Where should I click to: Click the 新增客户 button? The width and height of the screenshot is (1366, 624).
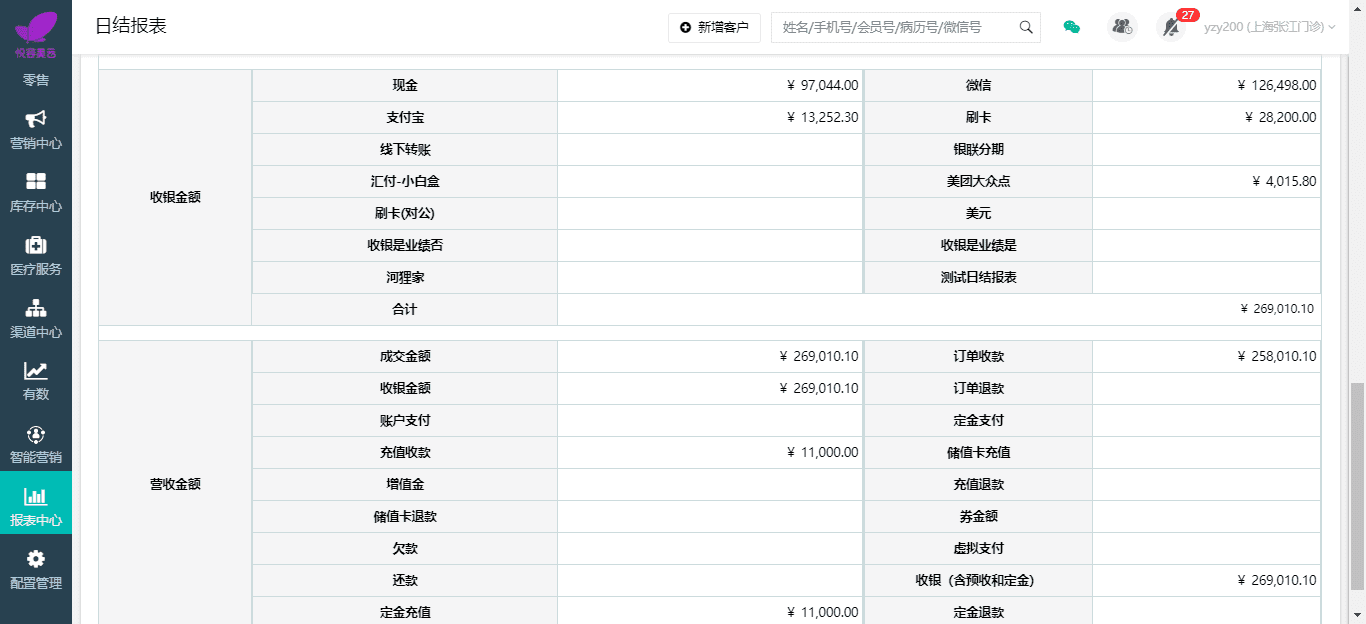point(714,27)
